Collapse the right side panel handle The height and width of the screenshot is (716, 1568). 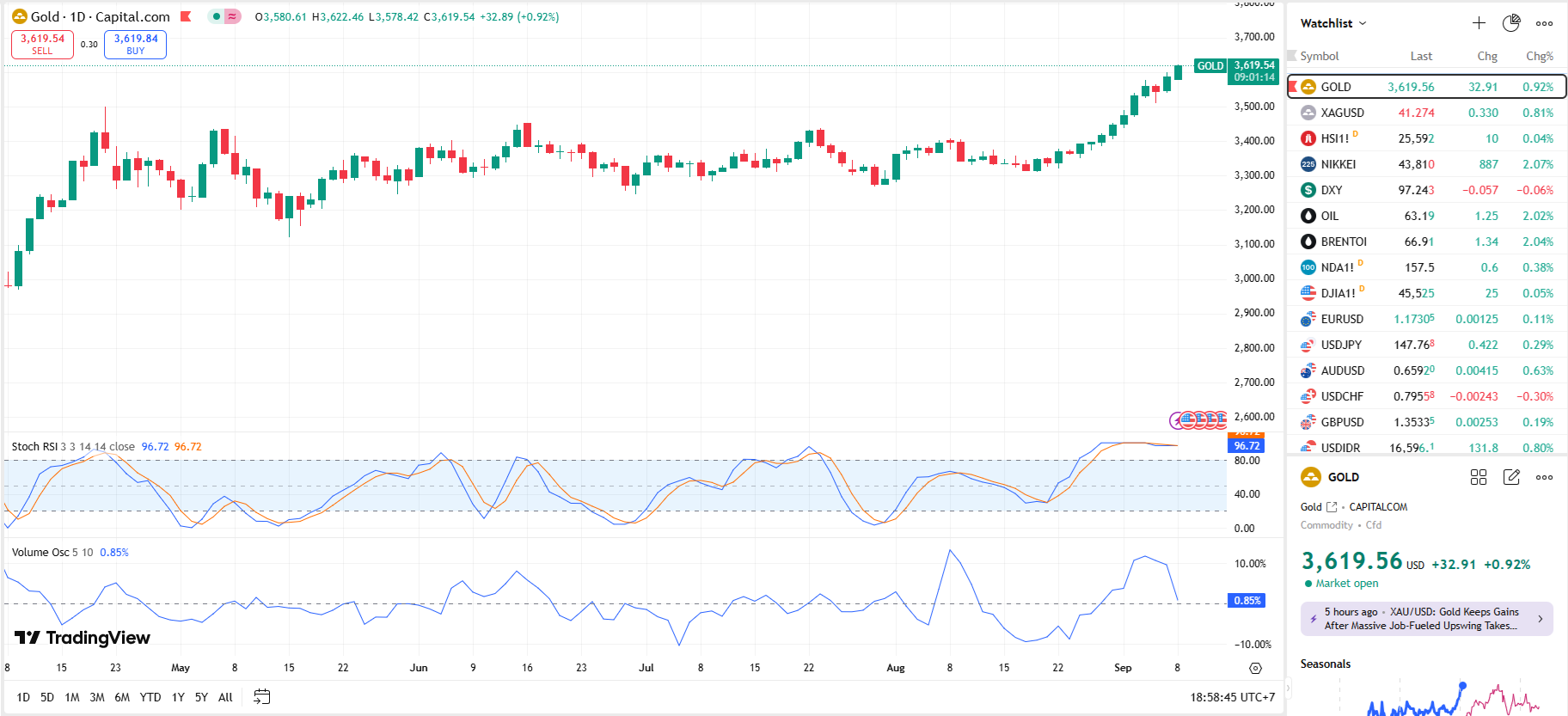pos(1288,688)
